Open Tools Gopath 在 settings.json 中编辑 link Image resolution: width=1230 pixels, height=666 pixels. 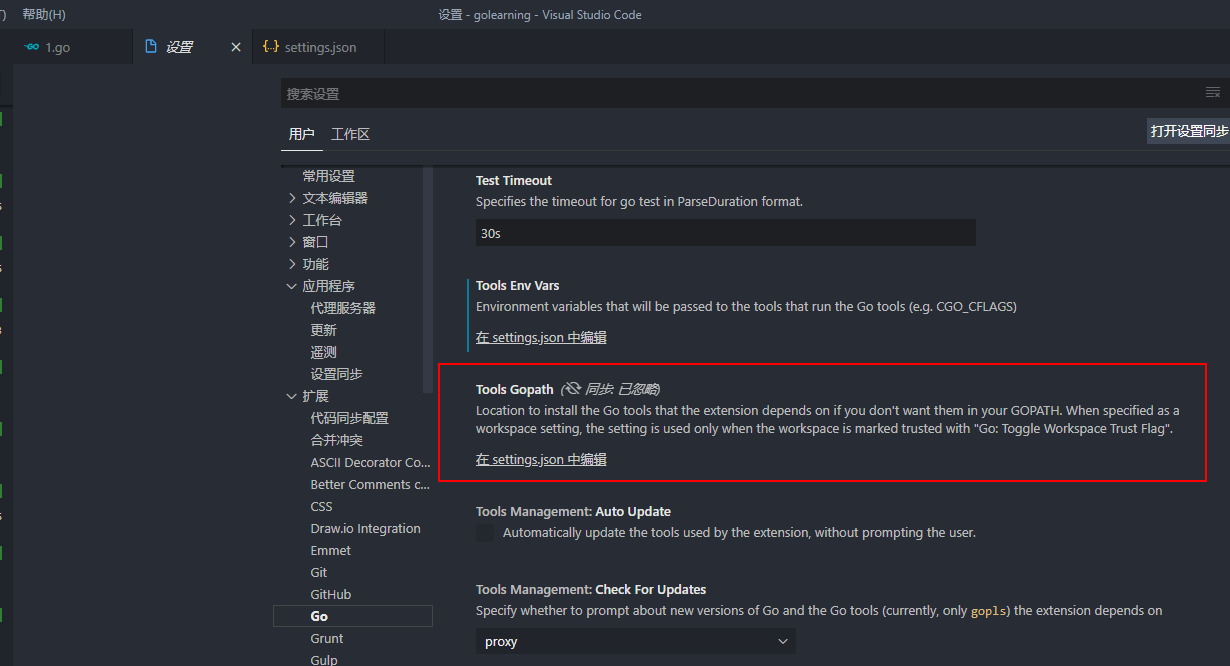[541, 460]
